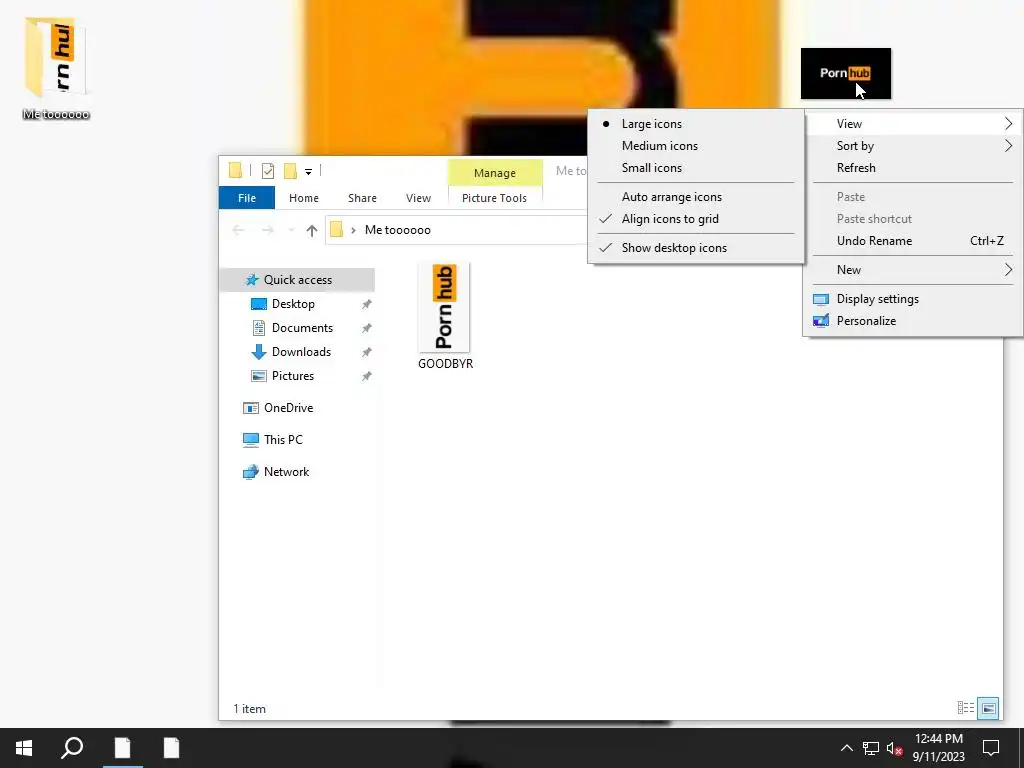The height and width of the screenshot is (768, 1024).
Task: Switch to the Share ribbon tab
Action: pyautogui.click(x=362, y=198)
